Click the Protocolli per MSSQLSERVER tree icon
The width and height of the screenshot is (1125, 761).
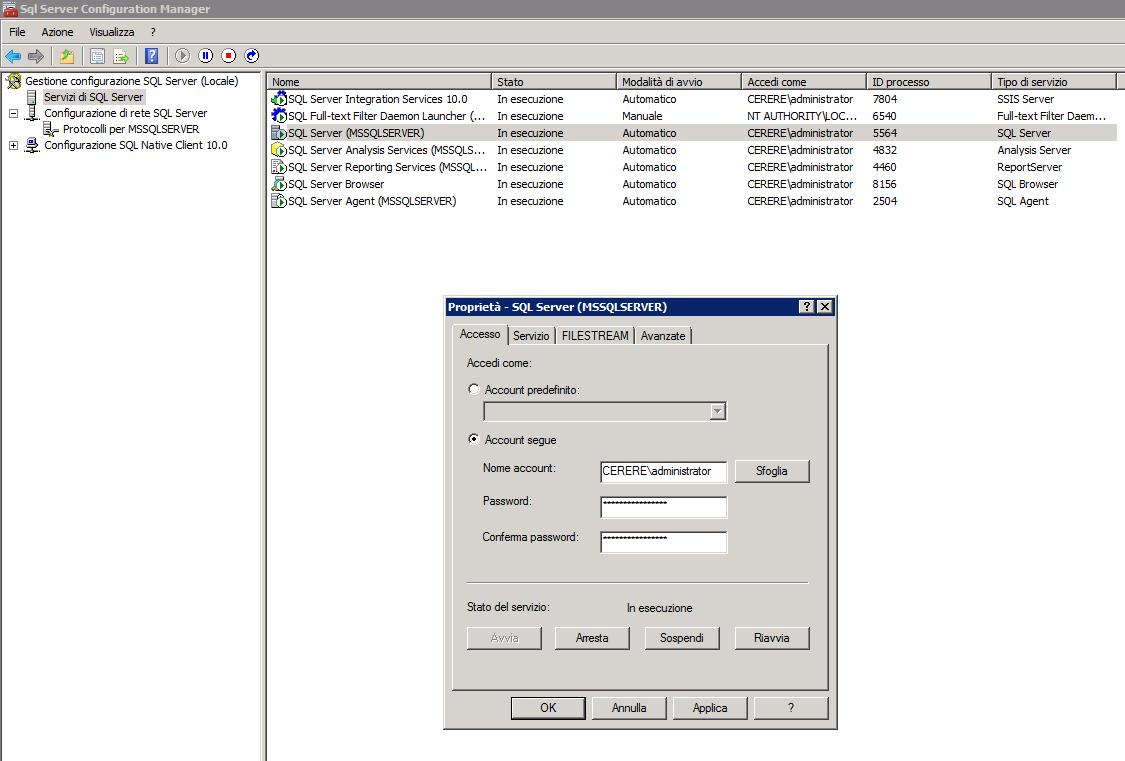tap(50, 129)
